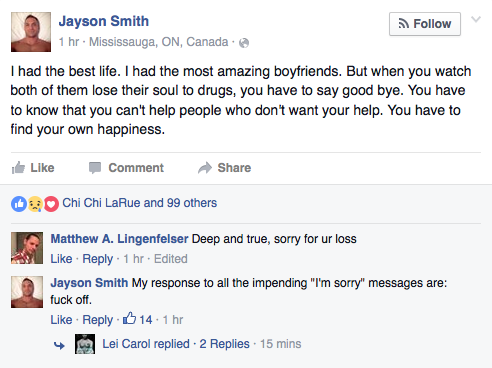Click the sad face reaction icon

click(x=35, y=204)
